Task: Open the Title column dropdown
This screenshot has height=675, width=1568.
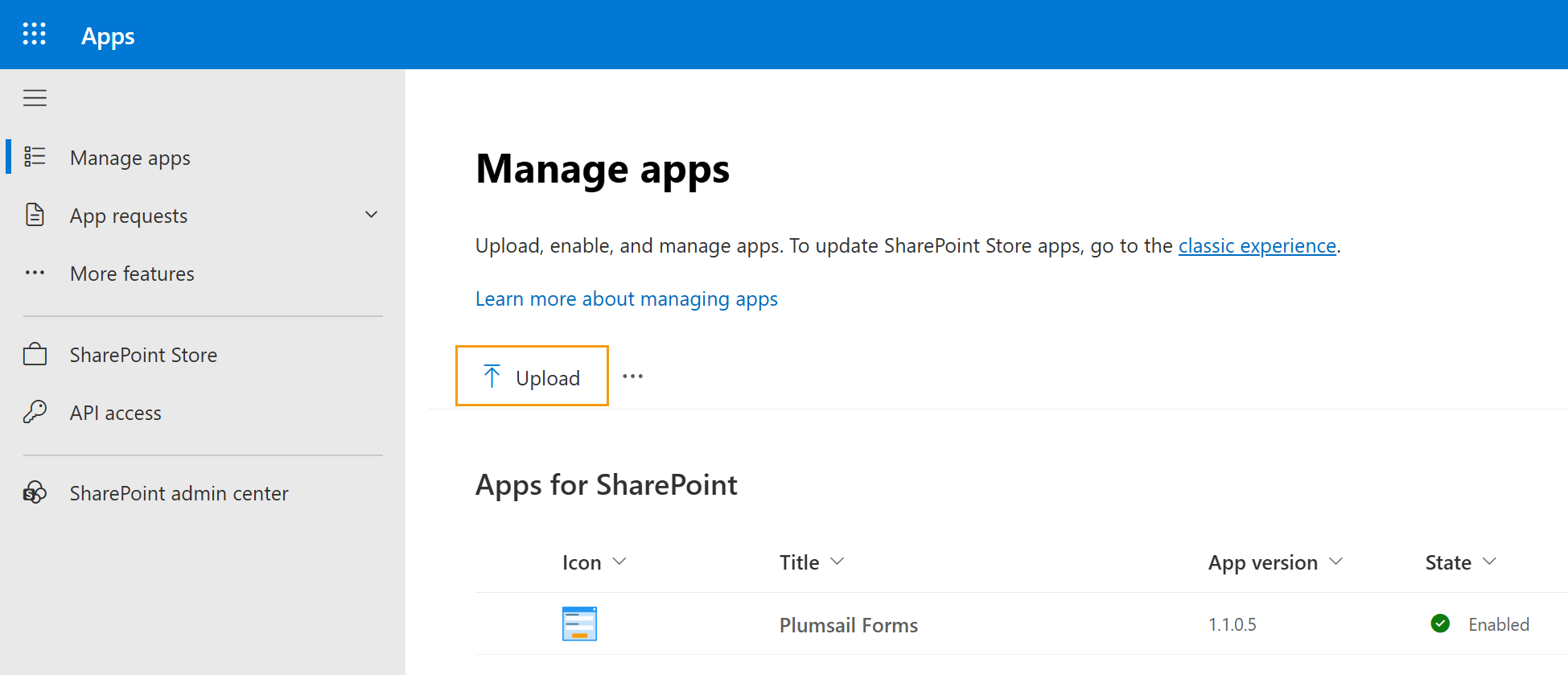Action: 837,562
